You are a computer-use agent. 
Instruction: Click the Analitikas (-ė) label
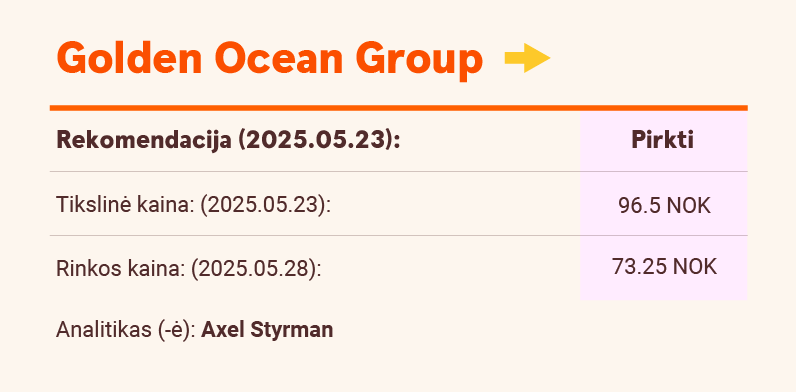126,330
